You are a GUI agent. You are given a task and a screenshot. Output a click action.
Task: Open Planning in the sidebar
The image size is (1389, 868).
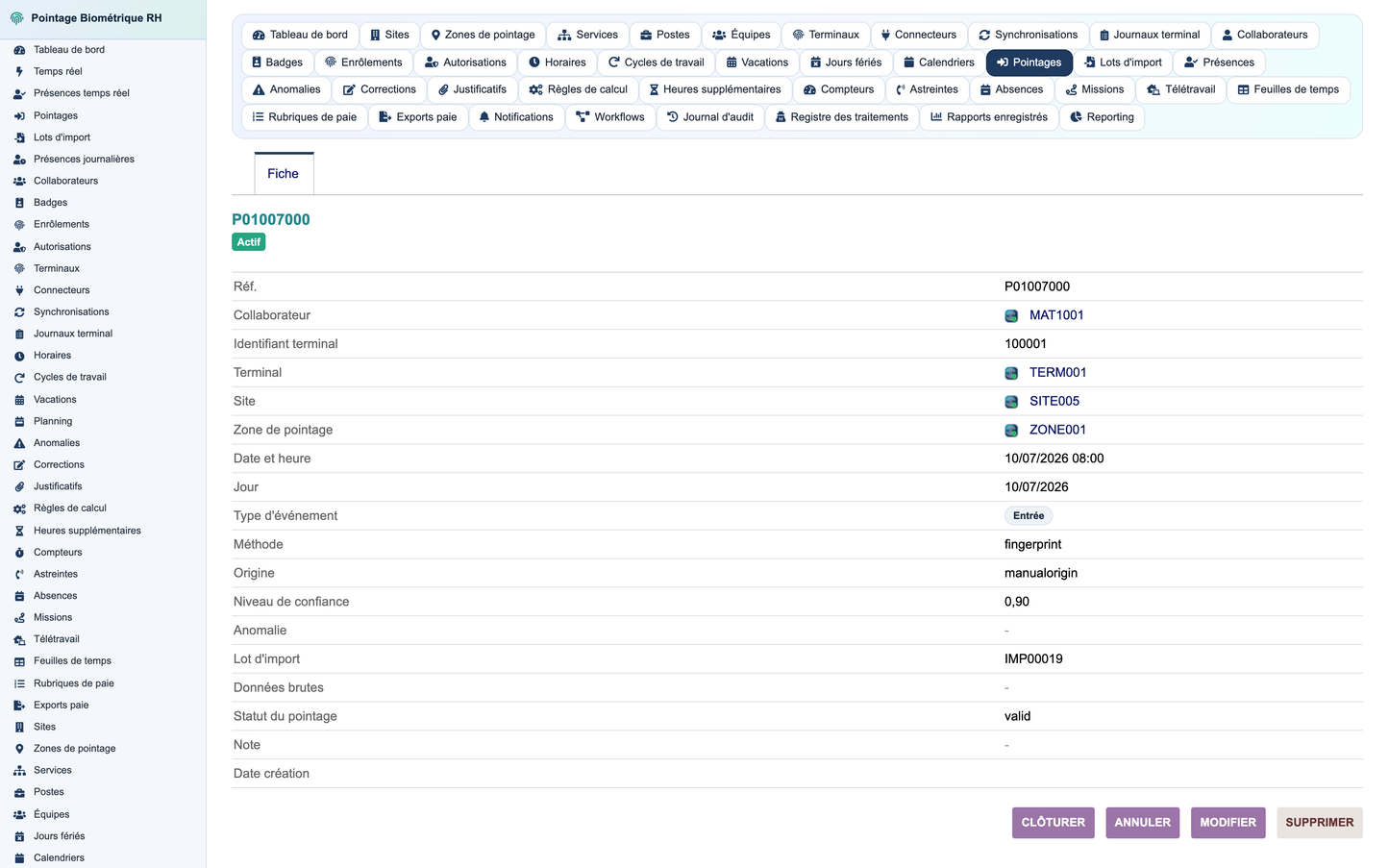tap(53, 422)
